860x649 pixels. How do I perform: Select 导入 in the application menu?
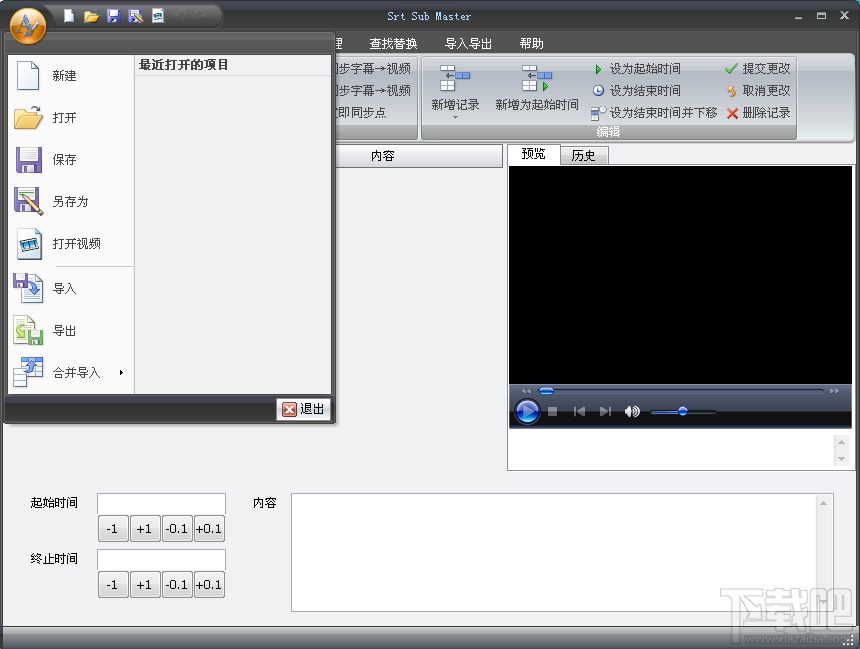click(x=71, y=289)
